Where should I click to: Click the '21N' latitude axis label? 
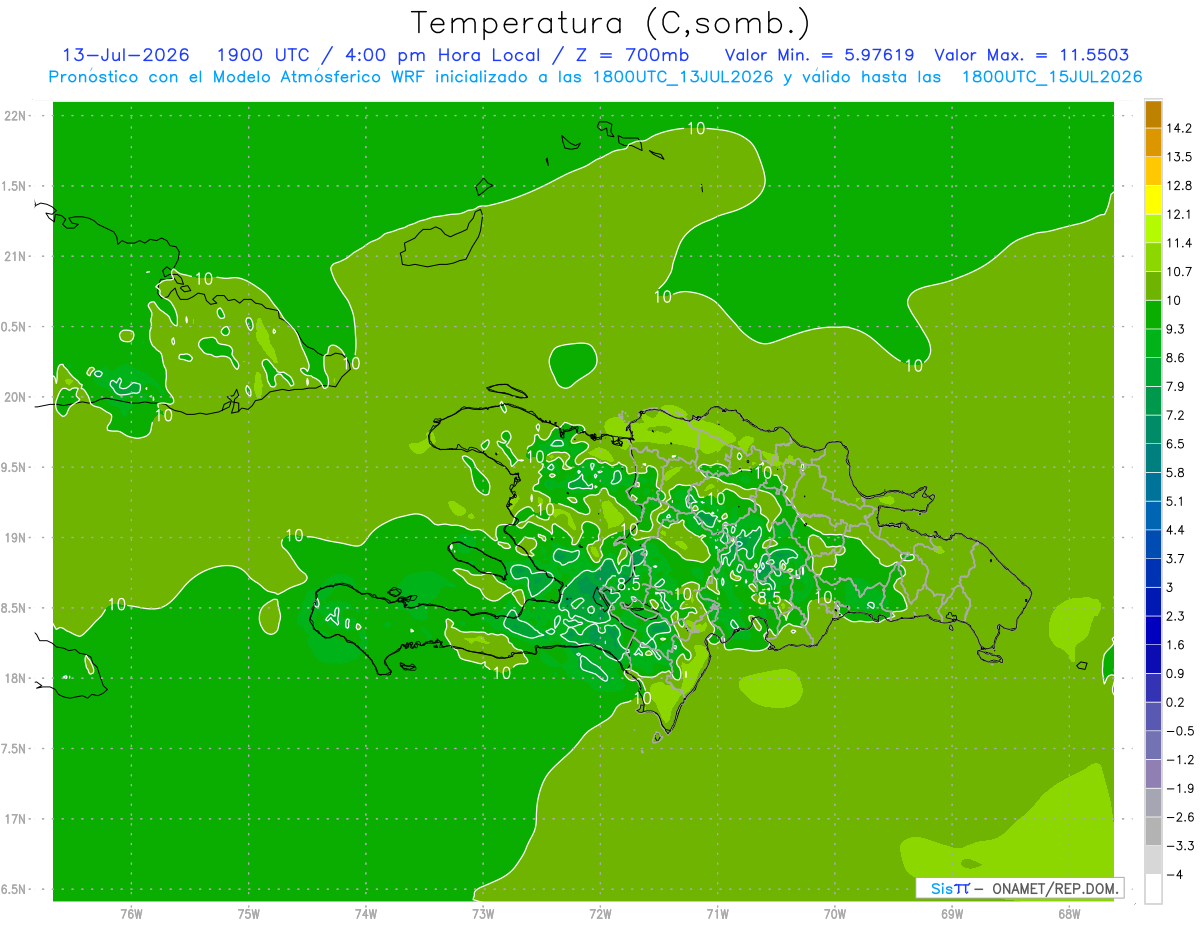[17, 256]
